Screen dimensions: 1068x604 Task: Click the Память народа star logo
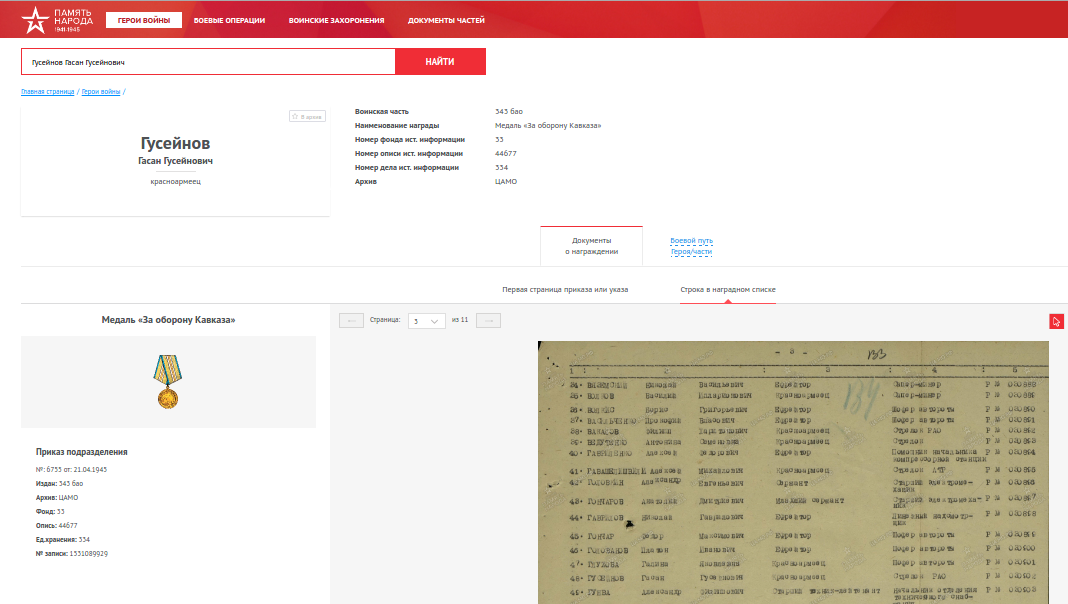coord(34,18)
